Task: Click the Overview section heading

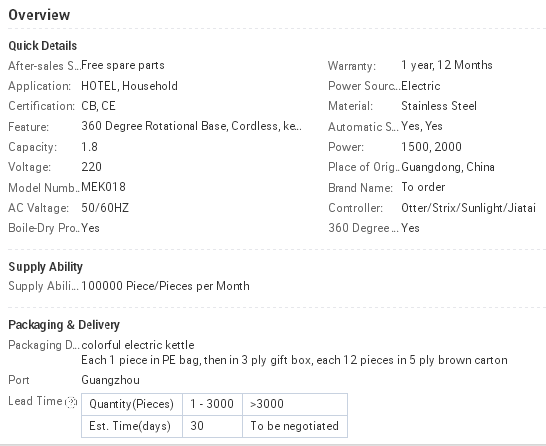Action: pyautogui.click(x=39, y=15)
